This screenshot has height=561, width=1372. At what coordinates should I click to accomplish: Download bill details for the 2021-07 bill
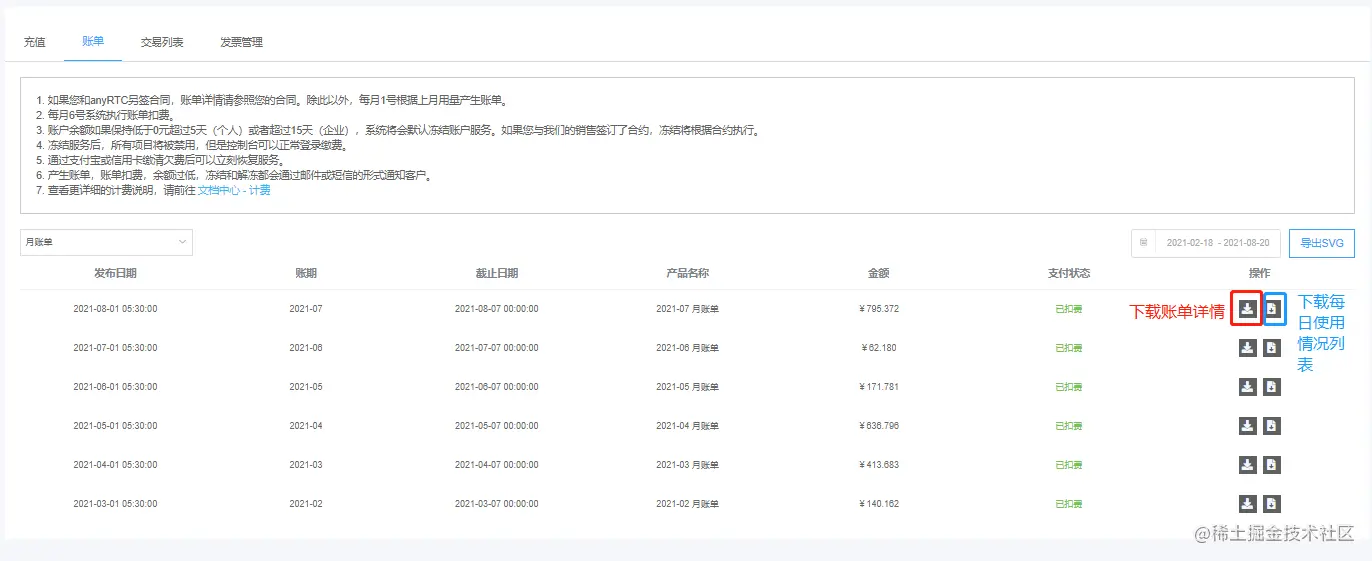[1247, 309]
